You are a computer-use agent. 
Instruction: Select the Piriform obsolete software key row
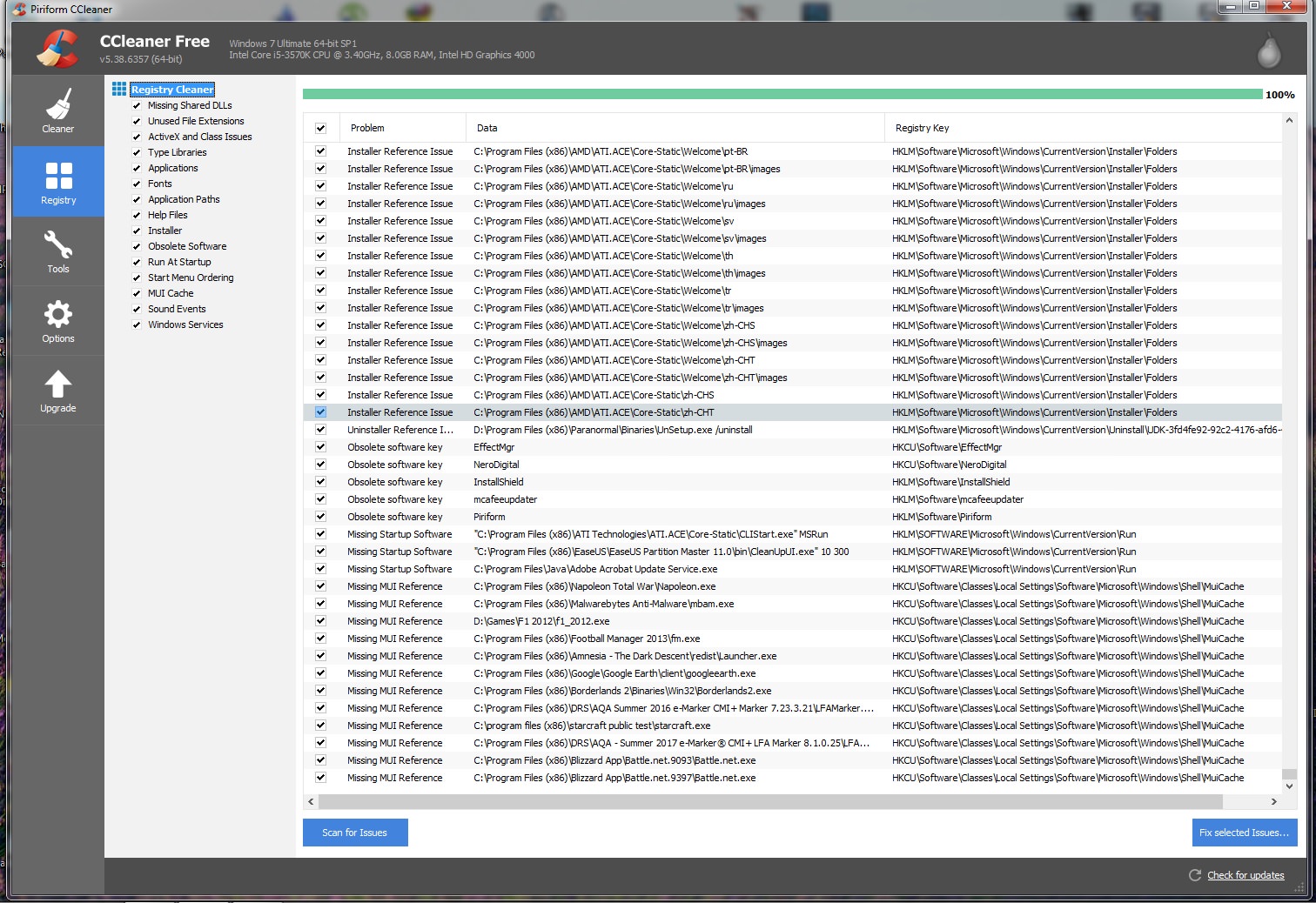tap(793, 517)
